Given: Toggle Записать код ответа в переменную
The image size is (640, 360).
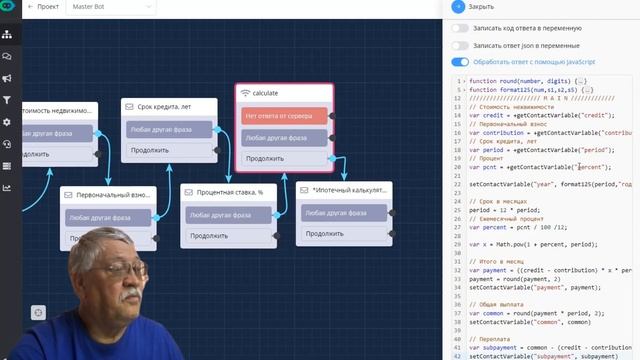Looking at the screenshot, I should pyautogui.click(x=460, y=28).
